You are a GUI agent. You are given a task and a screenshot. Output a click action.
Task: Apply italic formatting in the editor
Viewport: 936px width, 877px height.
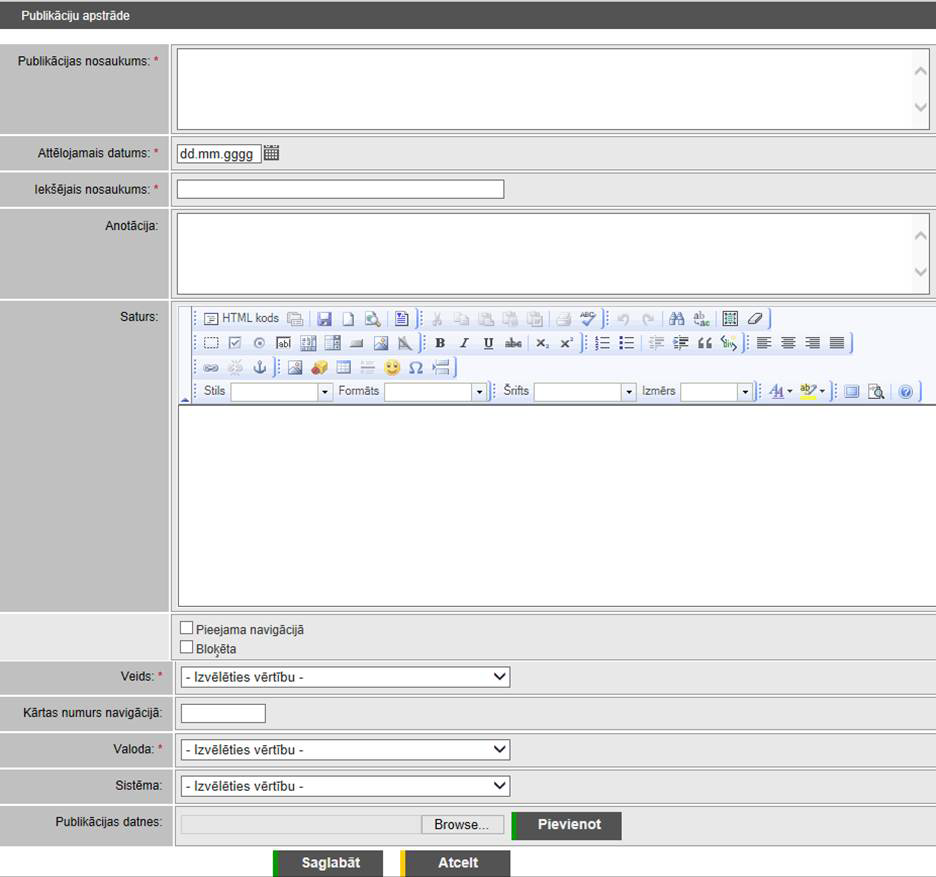point(464,343)
